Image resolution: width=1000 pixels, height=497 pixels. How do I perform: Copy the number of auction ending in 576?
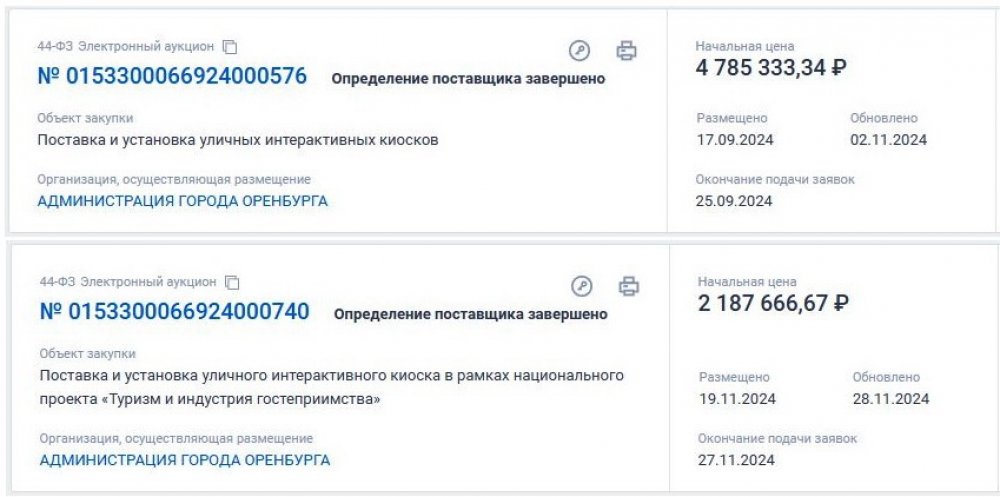point(229,47)
